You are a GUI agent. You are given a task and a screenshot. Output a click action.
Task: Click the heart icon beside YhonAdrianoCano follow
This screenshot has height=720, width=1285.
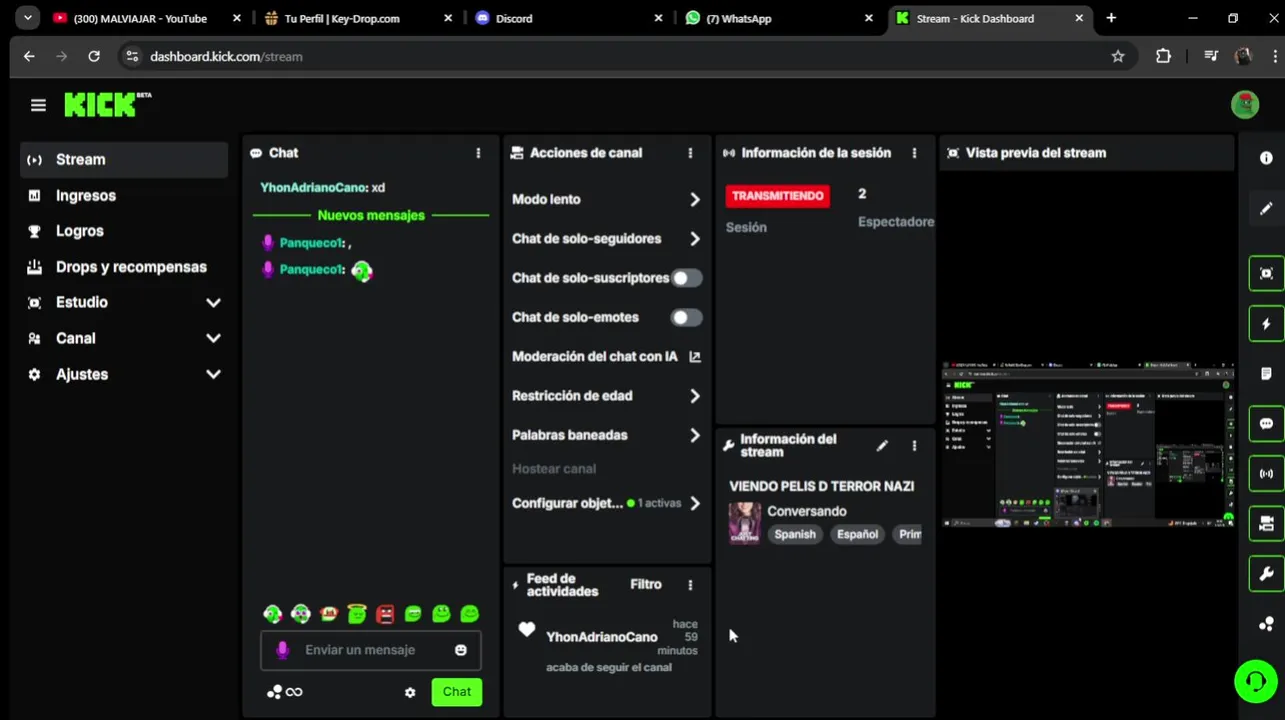coord(527,629)
